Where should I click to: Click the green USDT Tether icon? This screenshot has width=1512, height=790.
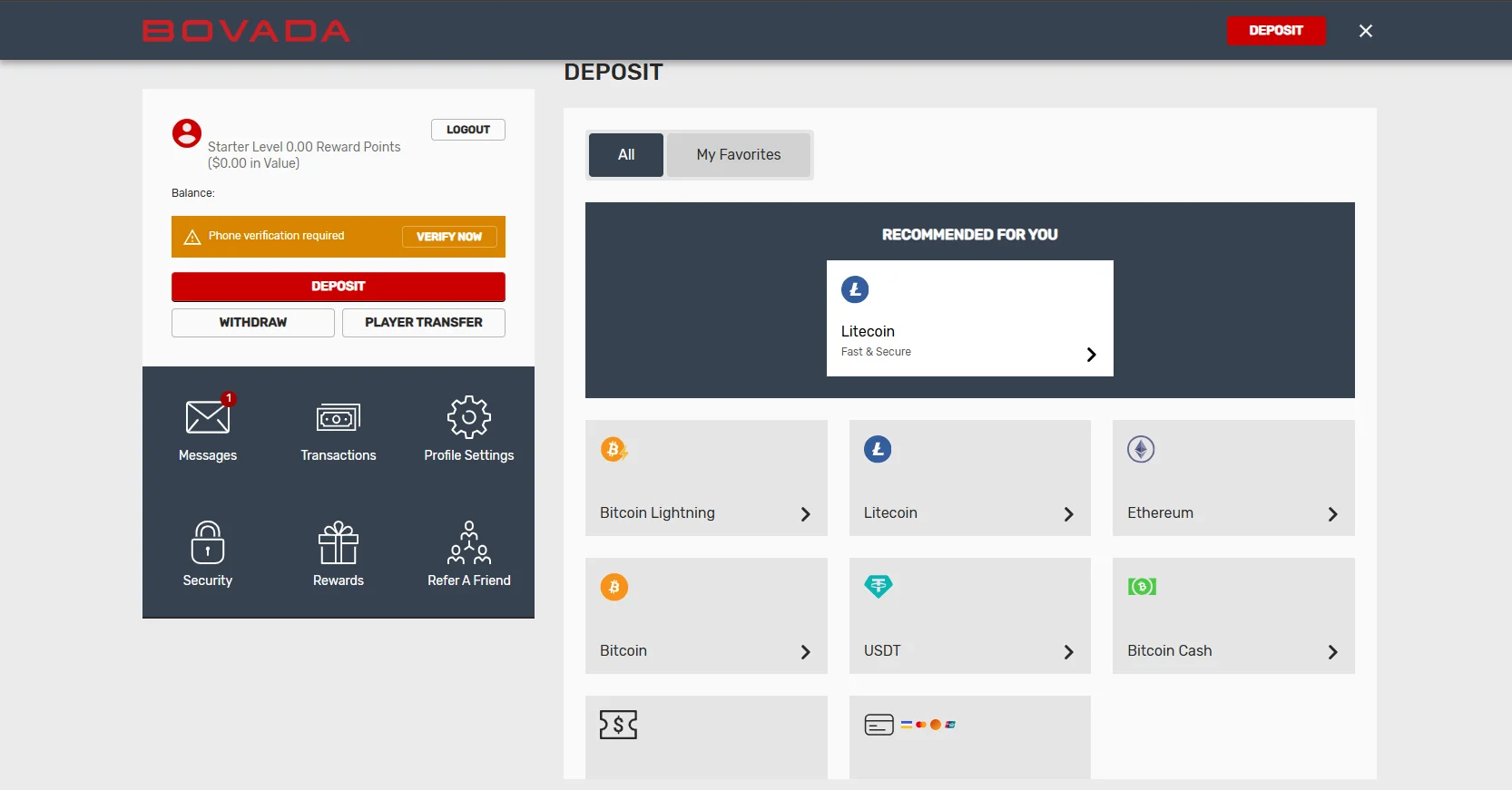[x=879, y=587]
